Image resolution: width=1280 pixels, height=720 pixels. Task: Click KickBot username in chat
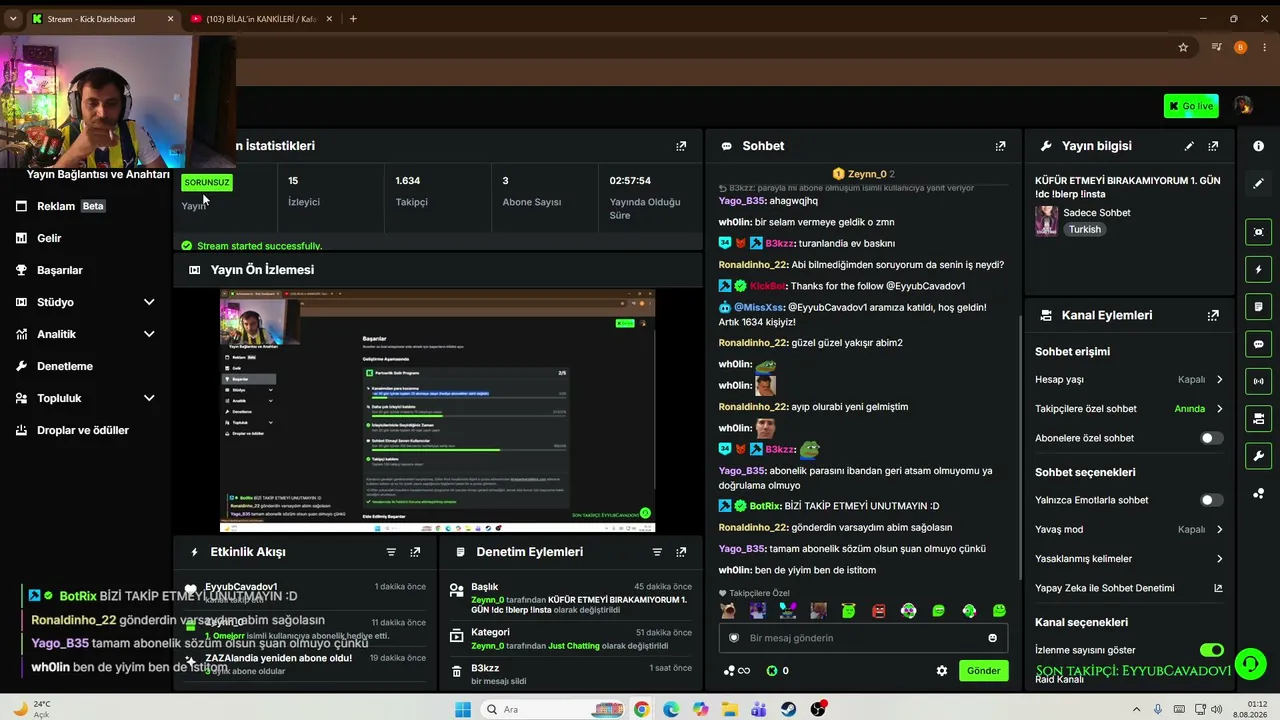pos(768,286)
